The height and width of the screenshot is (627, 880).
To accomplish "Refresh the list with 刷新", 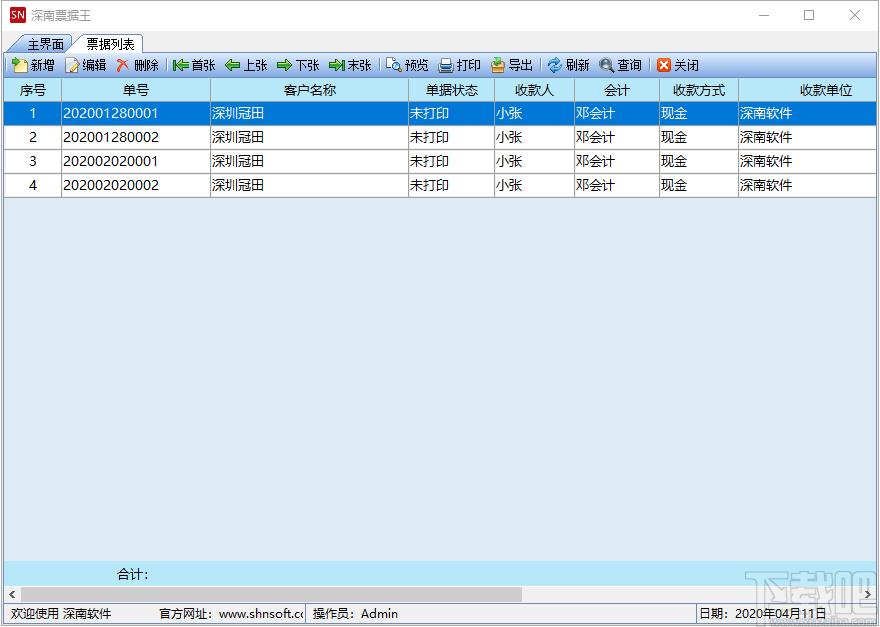I will click(568, 66).
